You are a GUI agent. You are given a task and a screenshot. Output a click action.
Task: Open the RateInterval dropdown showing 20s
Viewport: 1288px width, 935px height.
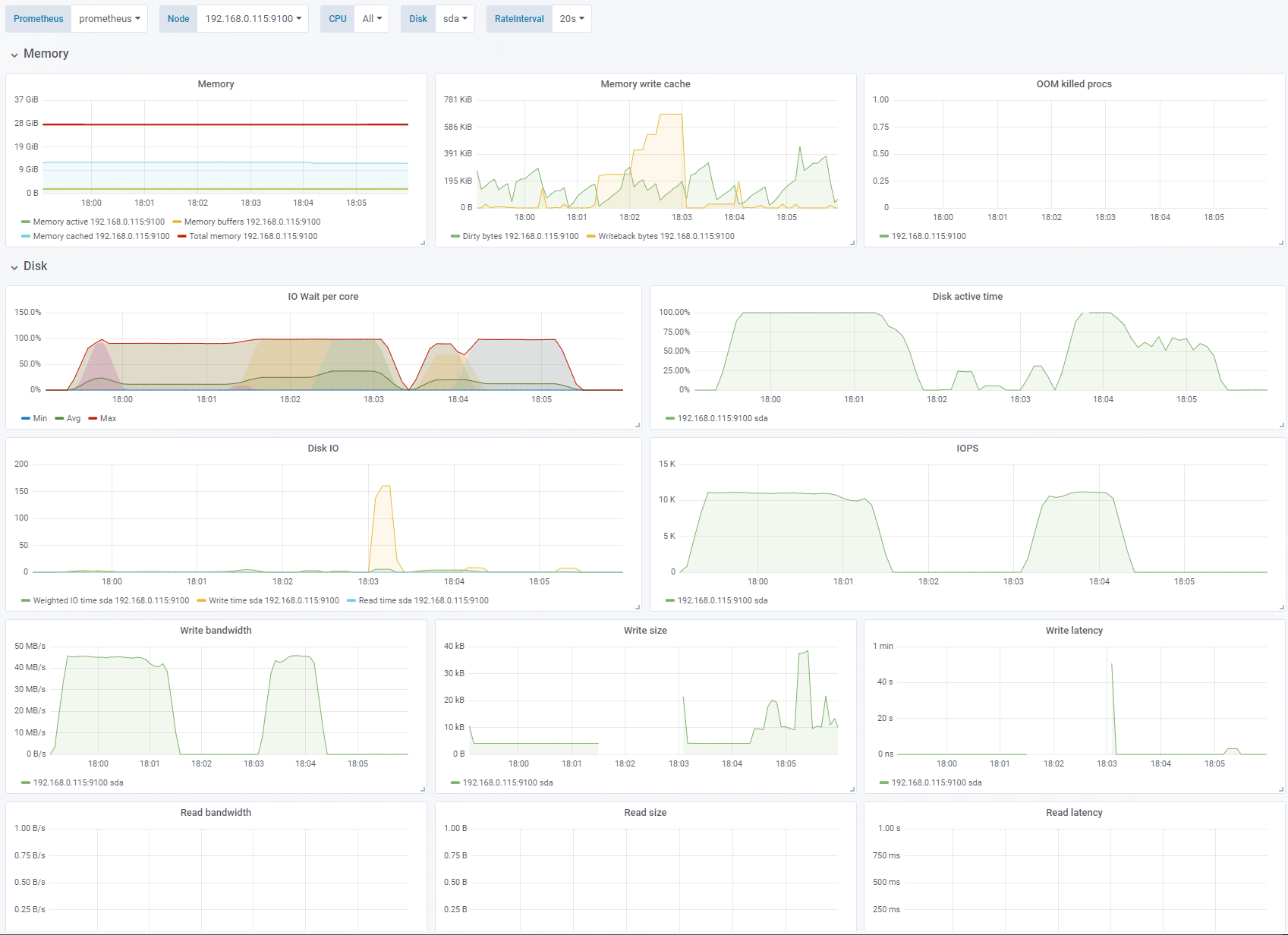[572, 19]
